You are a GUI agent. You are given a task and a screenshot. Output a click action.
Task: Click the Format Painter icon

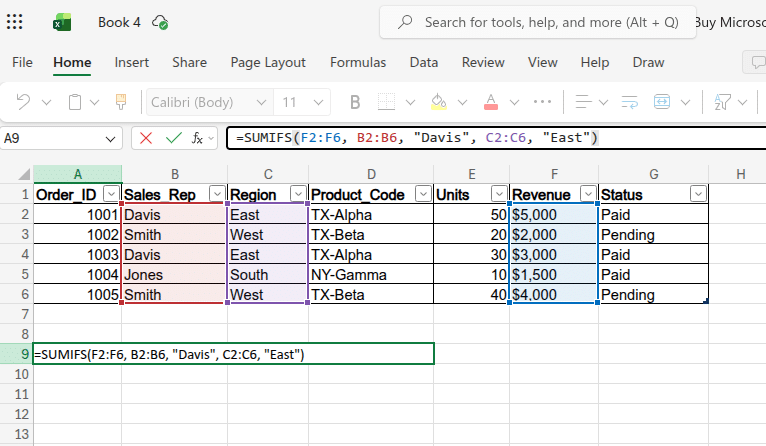tap(121, 102)
